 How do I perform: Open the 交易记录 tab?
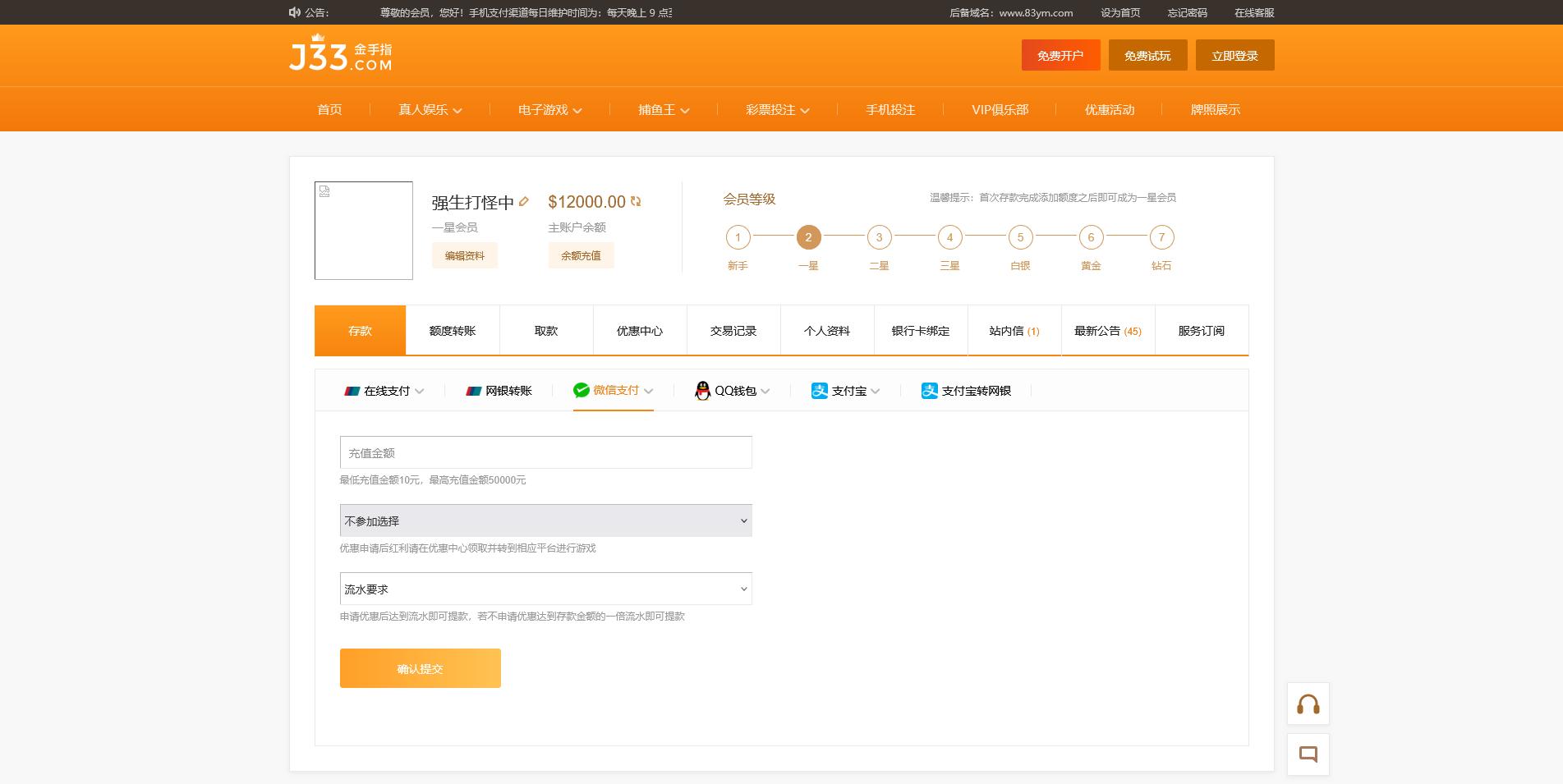click(733, 331)
